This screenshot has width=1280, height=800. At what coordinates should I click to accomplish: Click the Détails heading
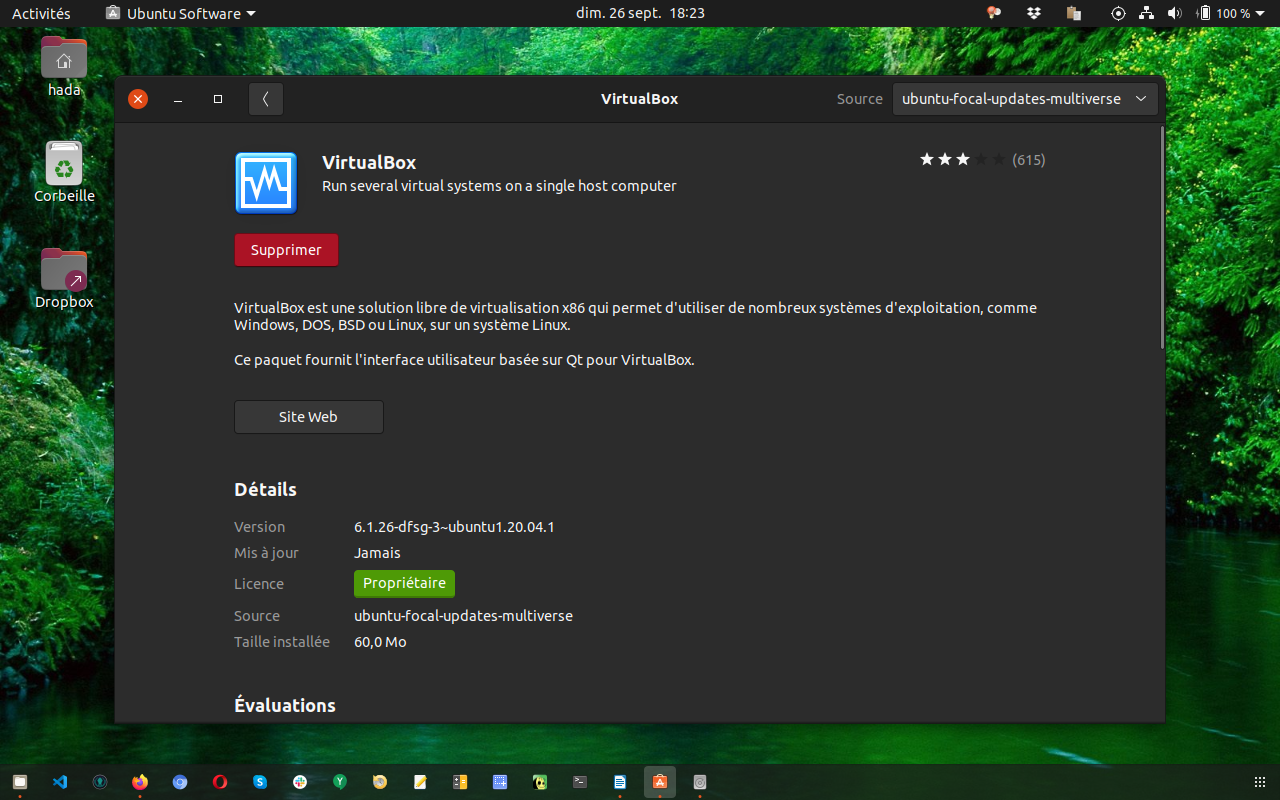pyautogui.click(x=265, y=489)
